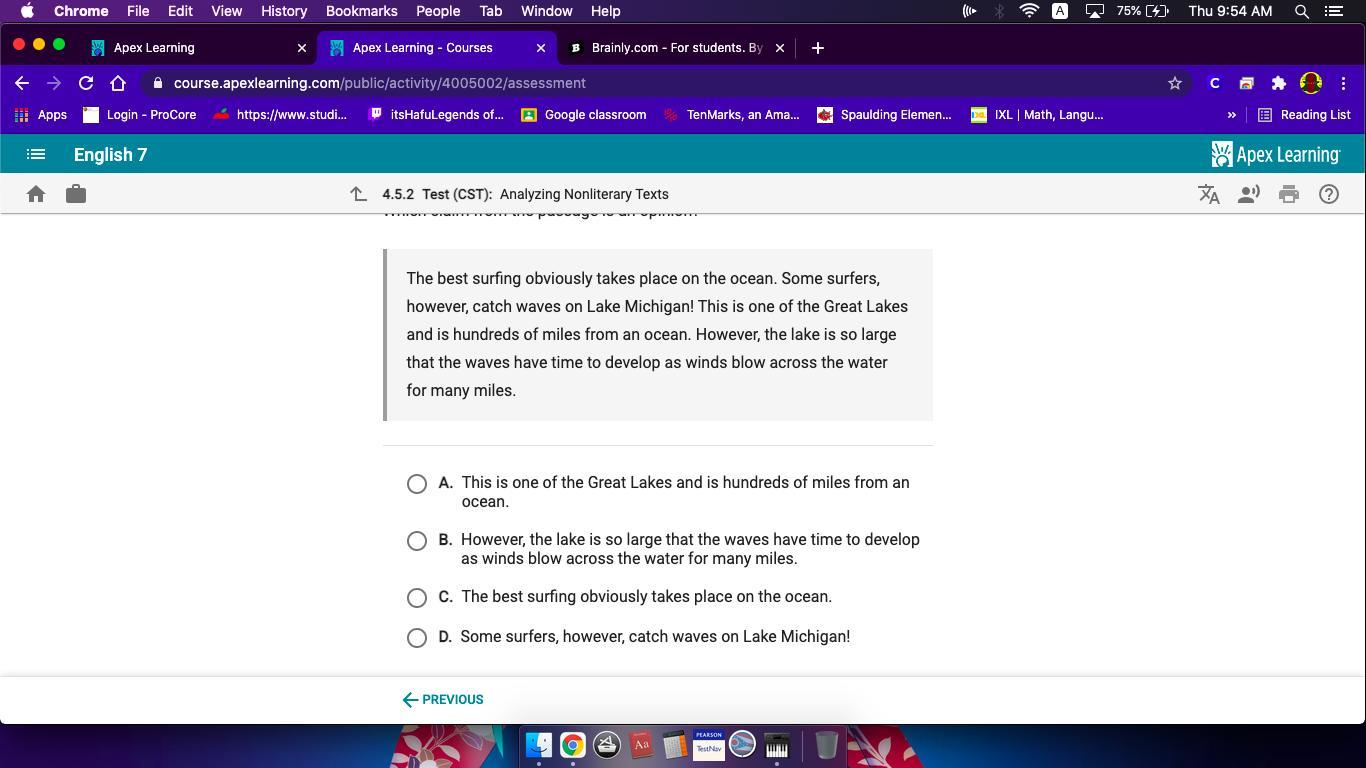
Task: Open the studi... bookmark
Action: (x=280, y=115)
